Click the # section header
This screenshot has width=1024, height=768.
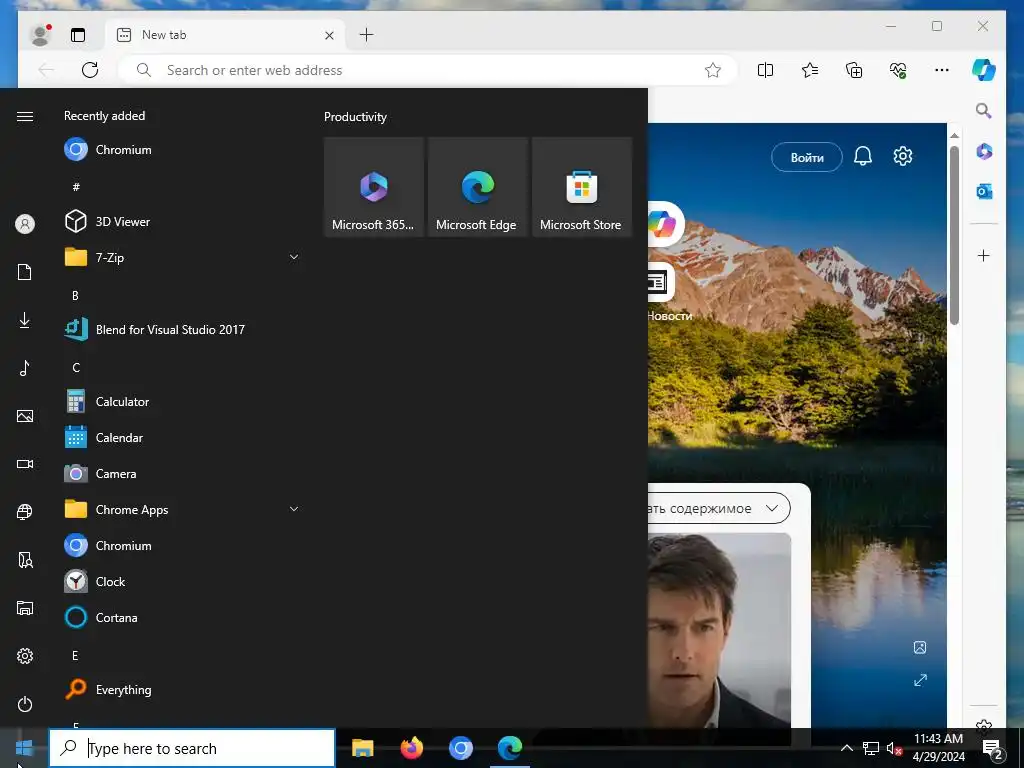[x=76, y=187]
